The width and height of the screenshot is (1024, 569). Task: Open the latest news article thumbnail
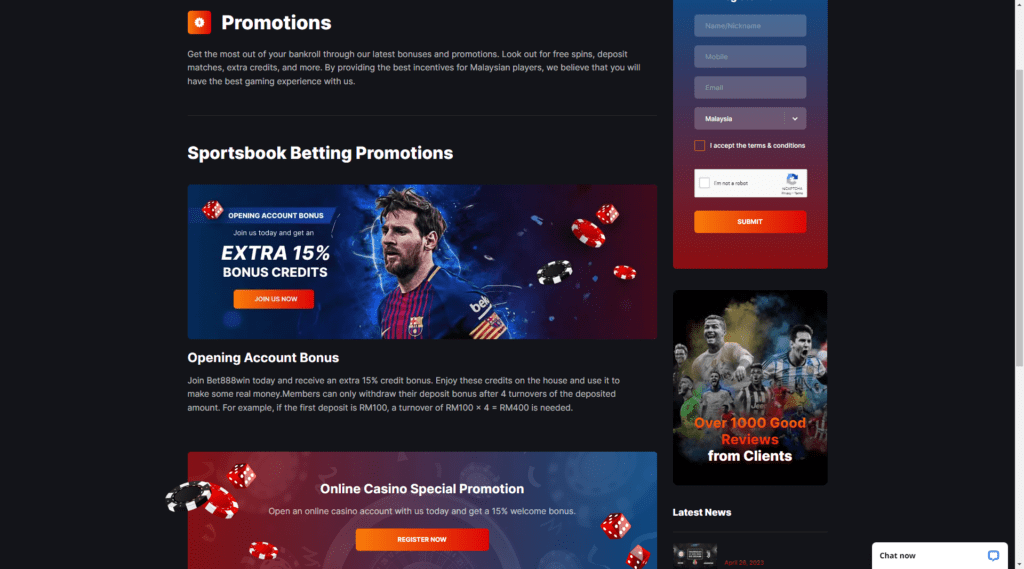[695, 555]
